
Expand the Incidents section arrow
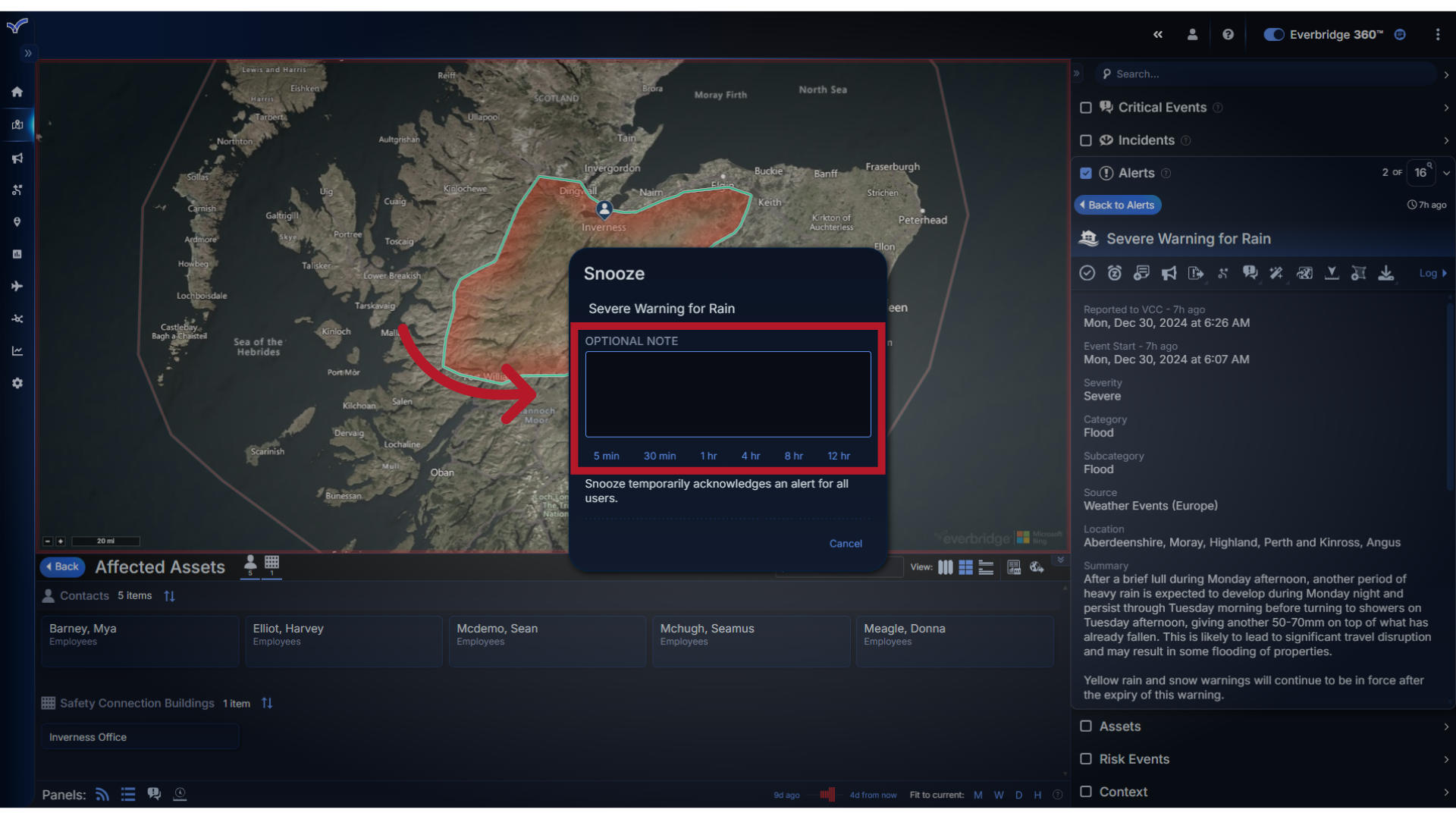(1446, 140)
